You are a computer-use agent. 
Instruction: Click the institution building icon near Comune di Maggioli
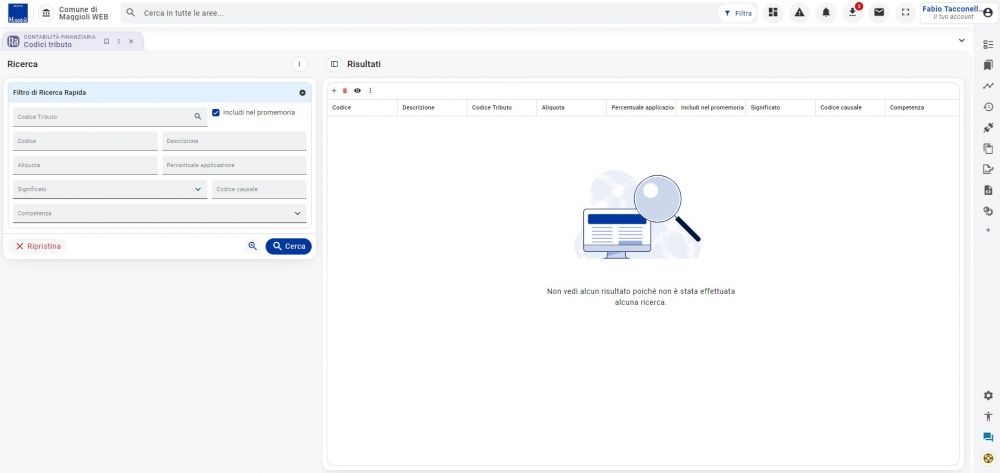pyautogui.click(x=47, y=13)
